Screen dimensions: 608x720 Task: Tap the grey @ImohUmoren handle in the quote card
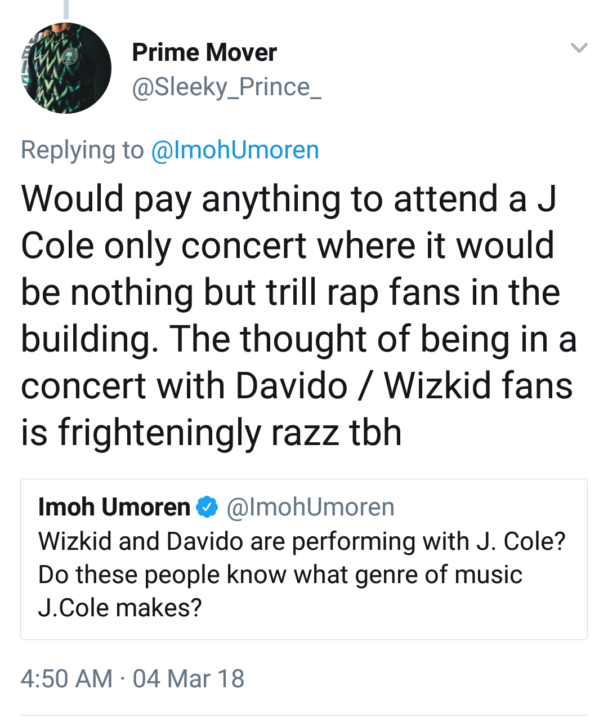(x=310, y=507)
